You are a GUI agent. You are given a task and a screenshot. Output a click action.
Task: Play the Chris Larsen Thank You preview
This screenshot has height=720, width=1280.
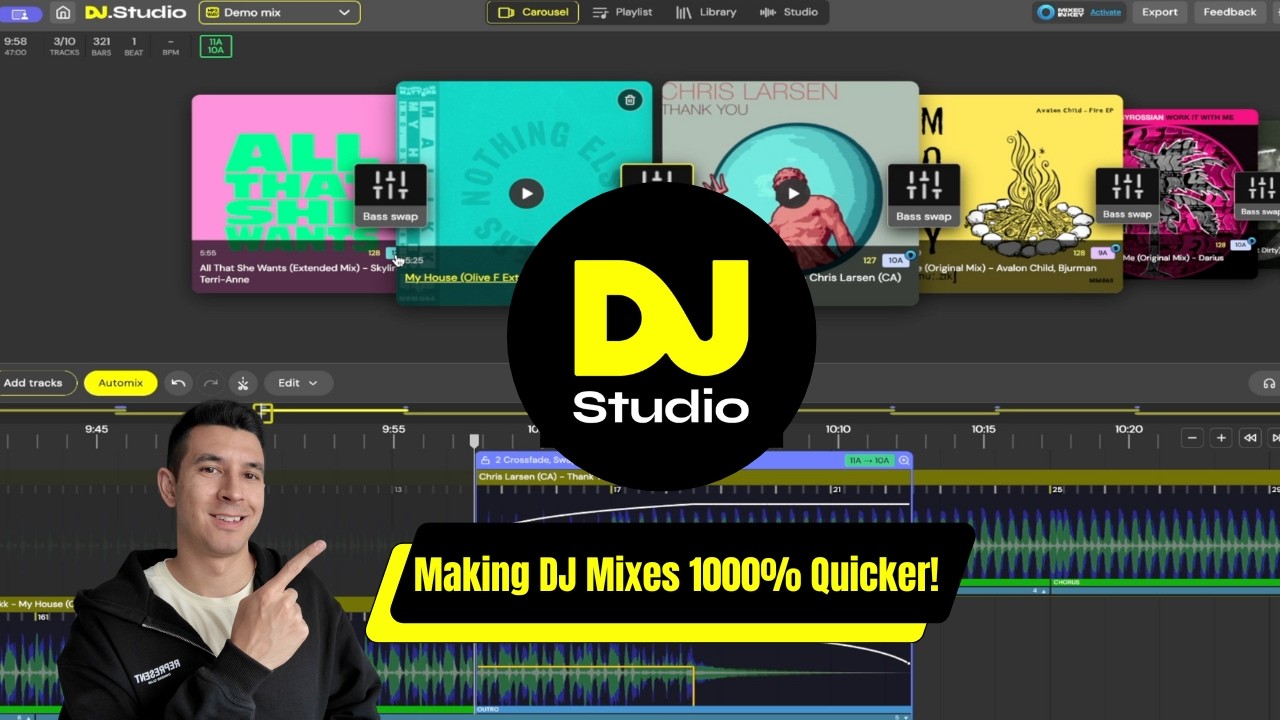[793, 193]
